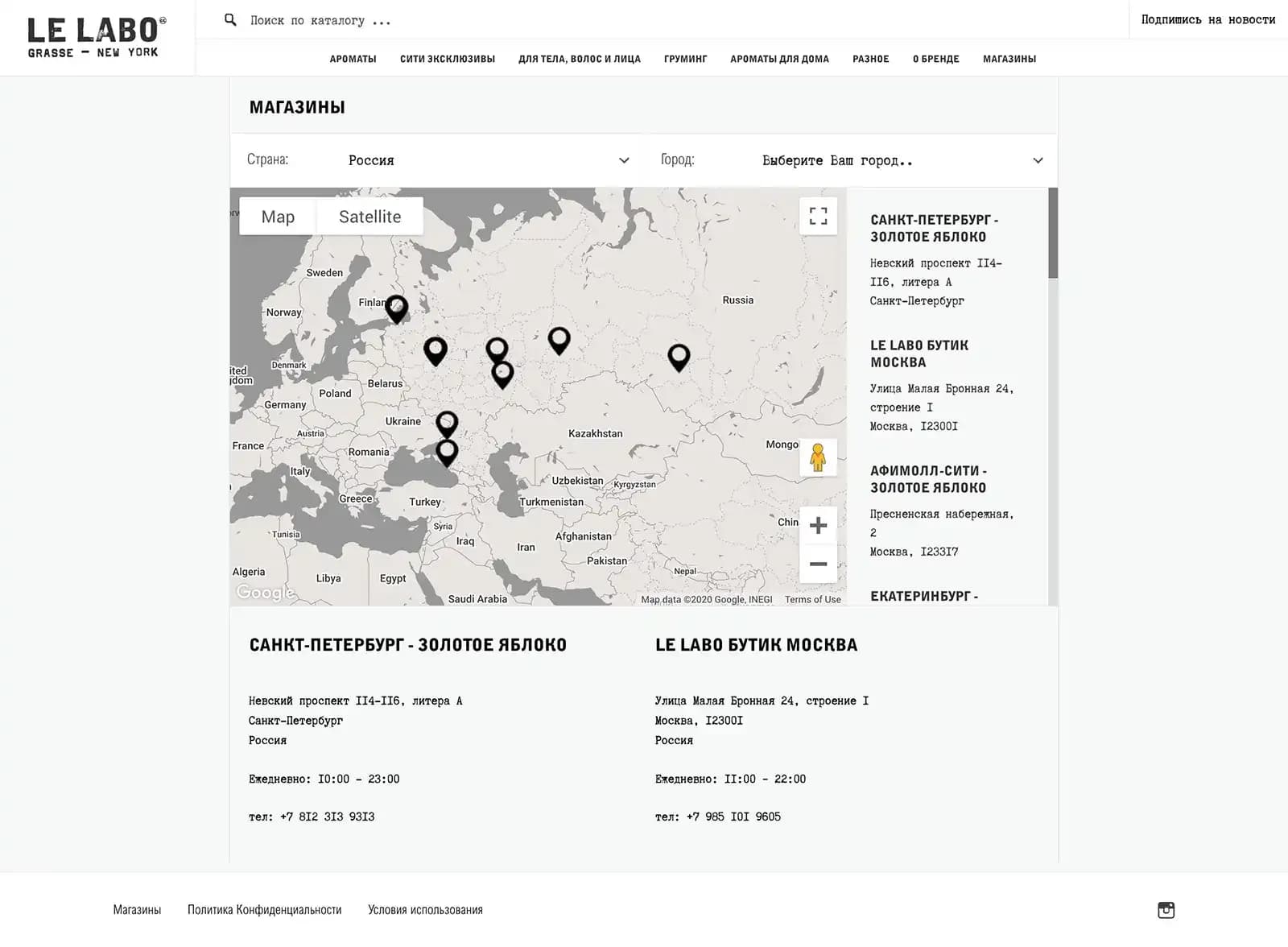Open the Груминг menu
The image size is (1288, 947).
pos(686,59)
